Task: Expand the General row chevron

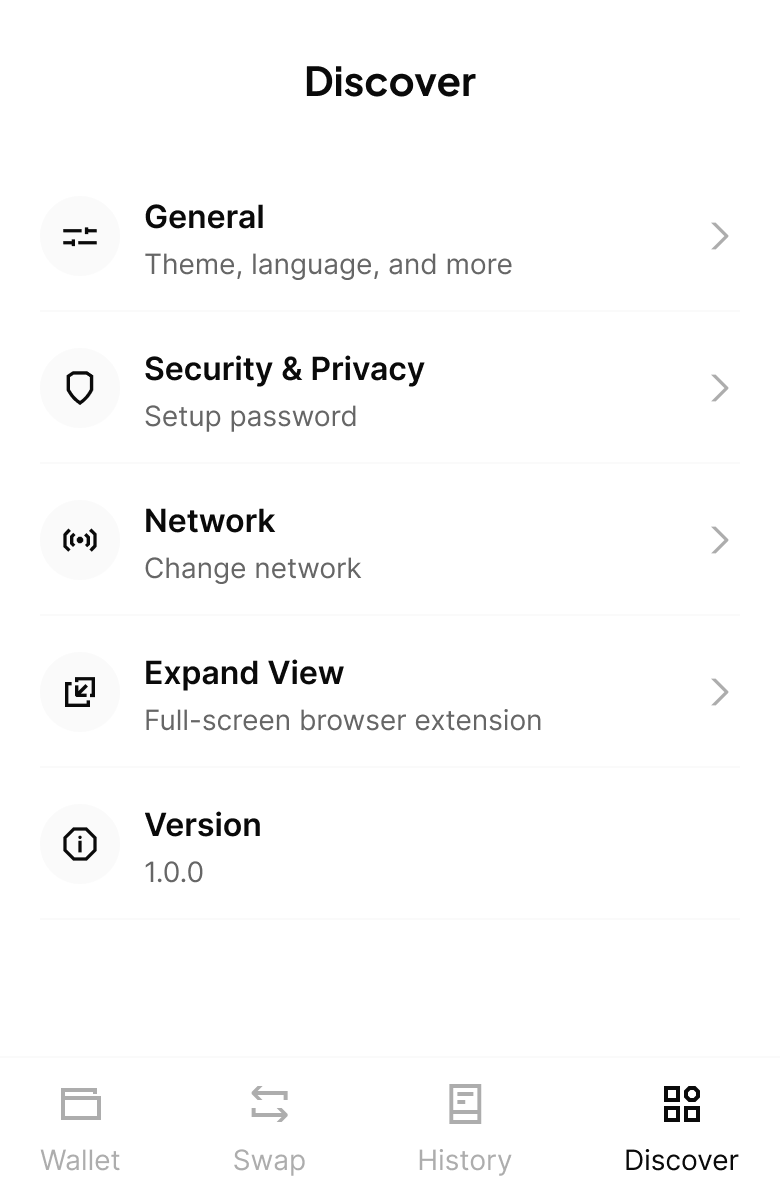Action: coord(720,236)
